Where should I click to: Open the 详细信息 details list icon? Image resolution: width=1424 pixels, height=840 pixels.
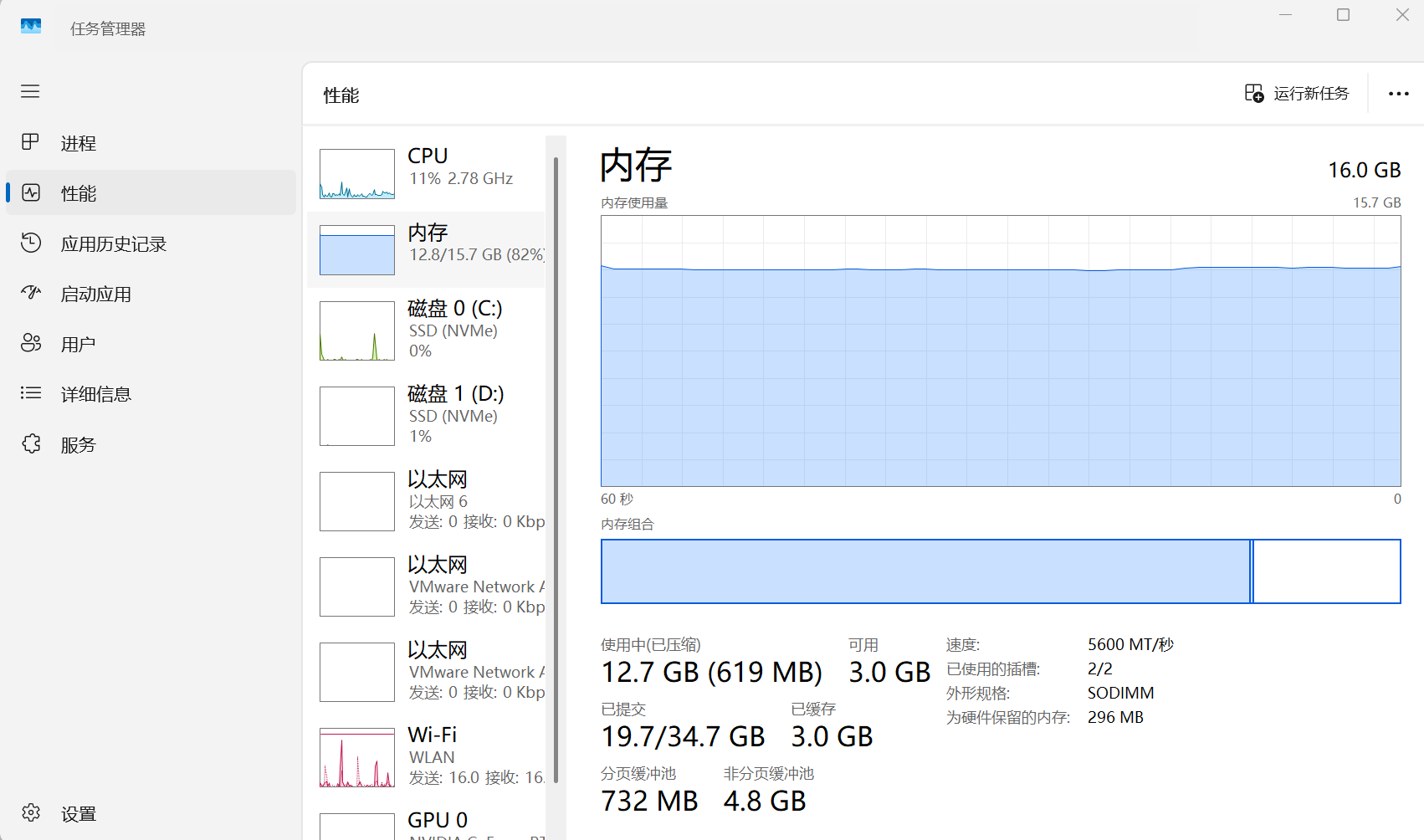(30, 393)
